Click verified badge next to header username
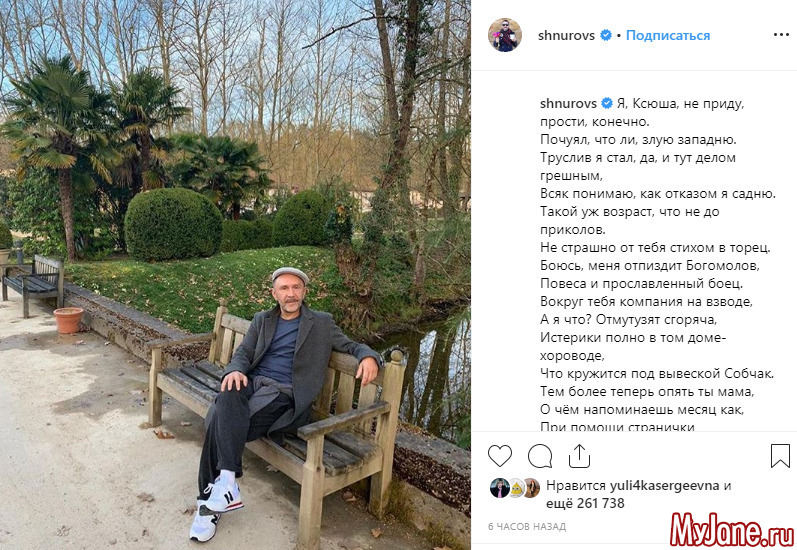Viewport: 797px width, 550px height. (x=605, y=35)
